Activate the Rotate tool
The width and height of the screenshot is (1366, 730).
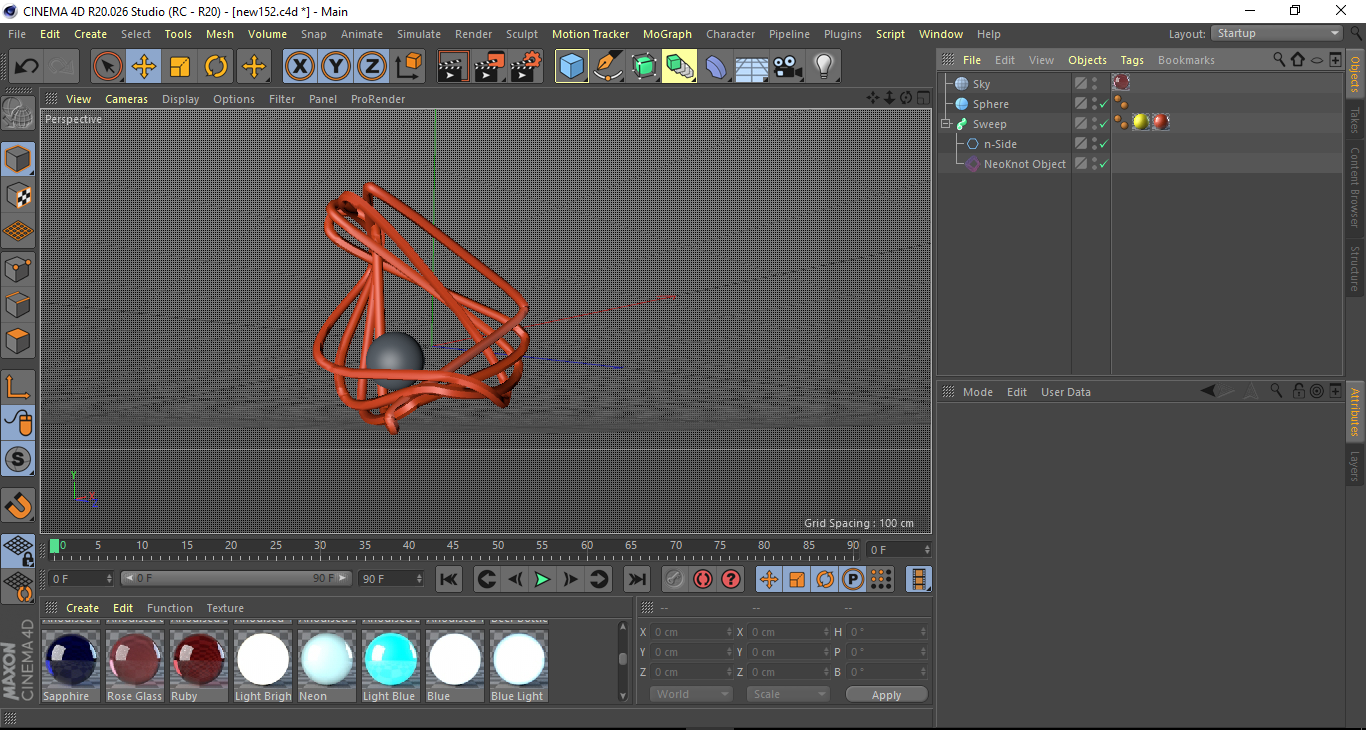(x=216, y=67)
